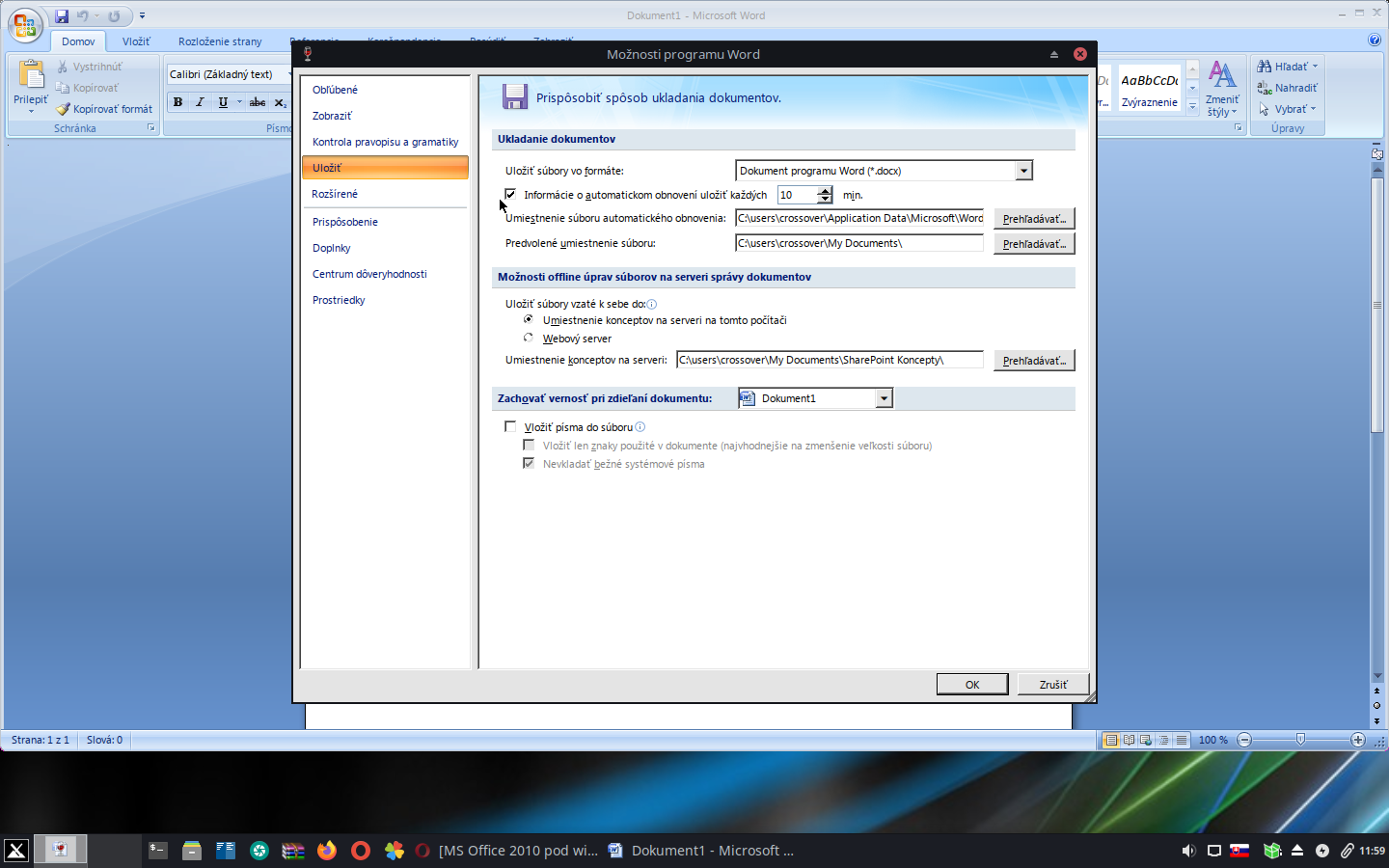The image size is (1389, 868).
Task: Open the underline style dropdown arrow
Action: click(x=239, y=102)
